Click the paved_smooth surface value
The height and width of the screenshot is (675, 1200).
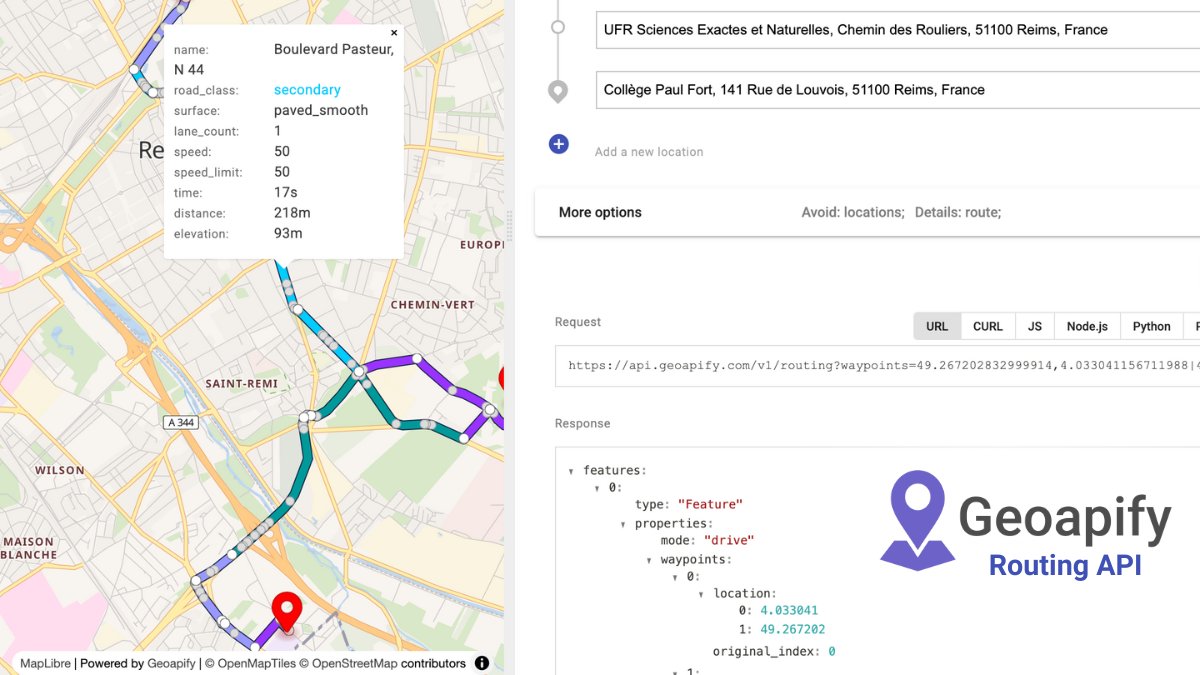tap(321, 110)
